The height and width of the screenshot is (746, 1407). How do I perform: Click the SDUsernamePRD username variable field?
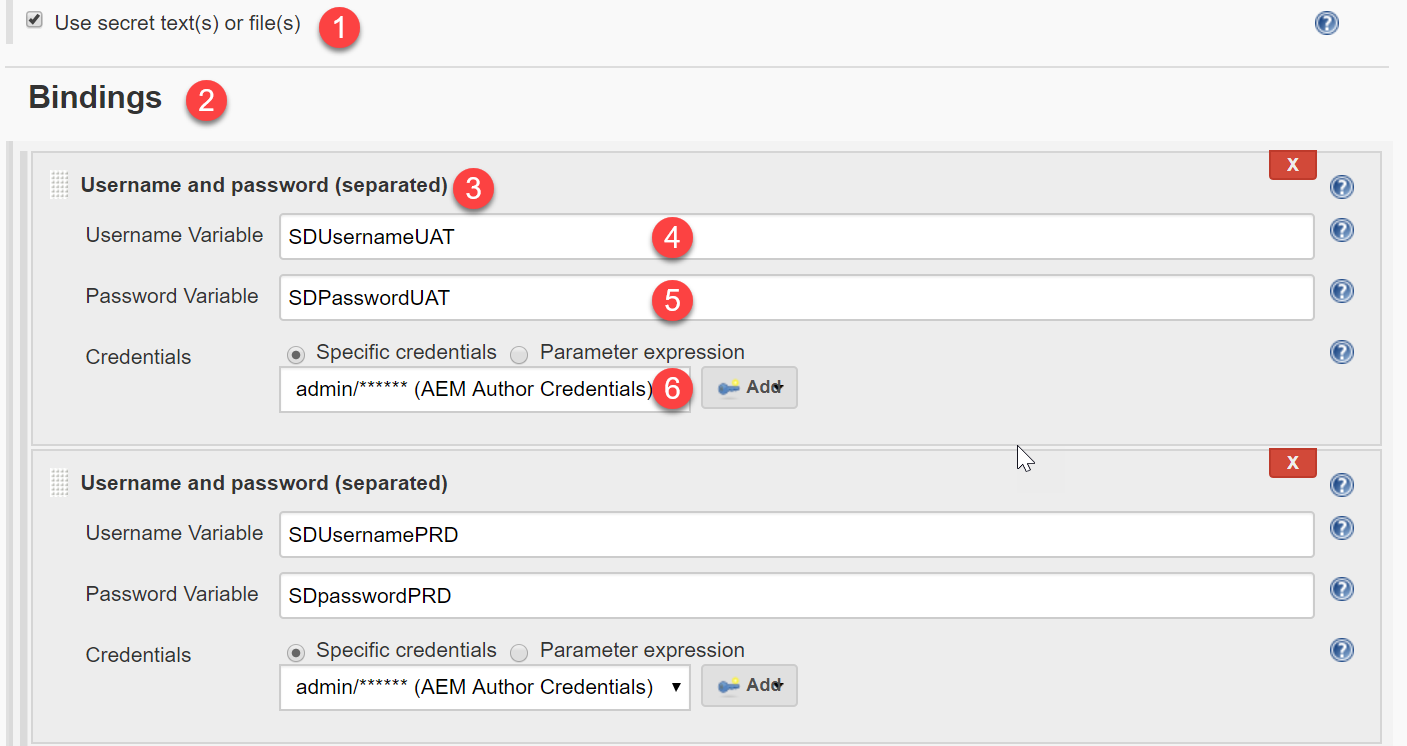[795, 535]
